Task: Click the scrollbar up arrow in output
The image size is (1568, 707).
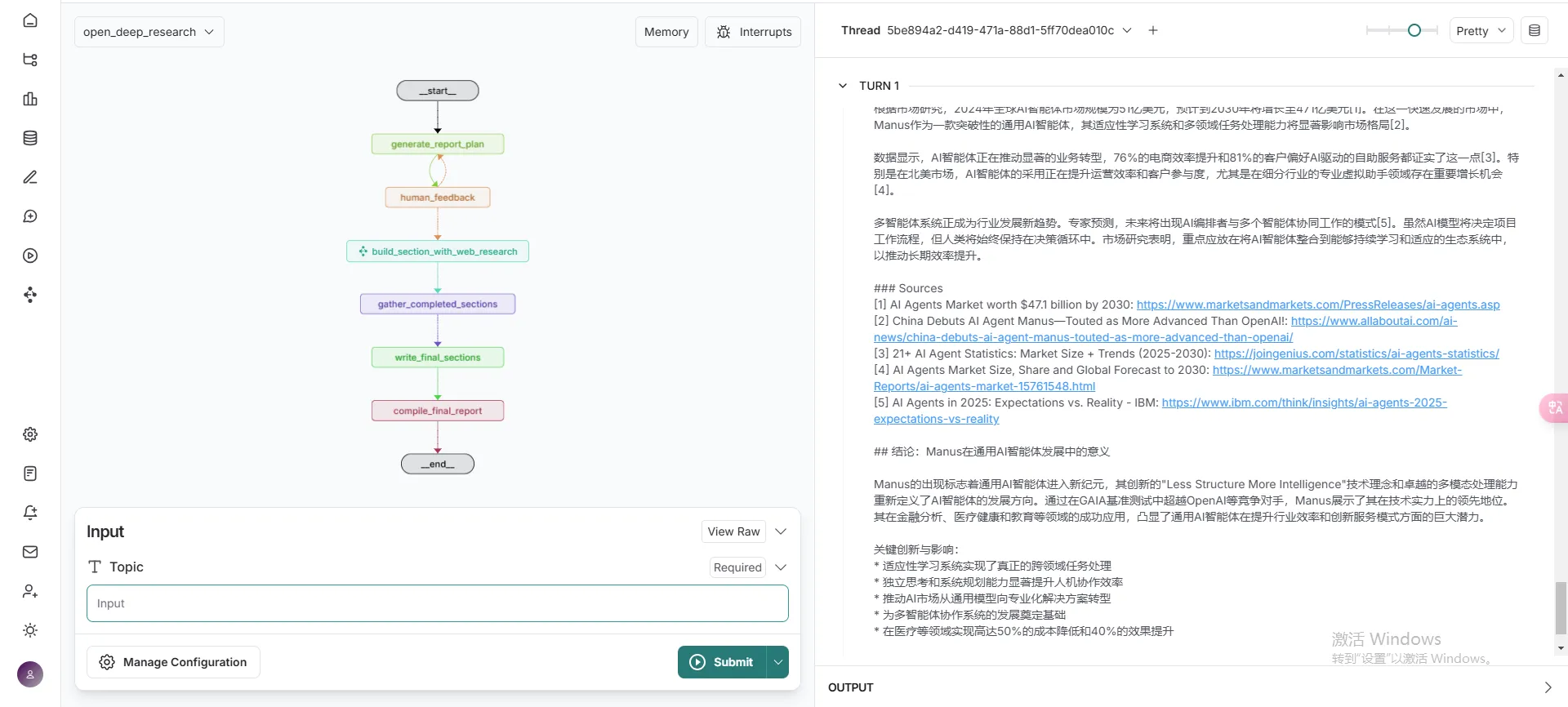Action: (x=1561, y=75)
